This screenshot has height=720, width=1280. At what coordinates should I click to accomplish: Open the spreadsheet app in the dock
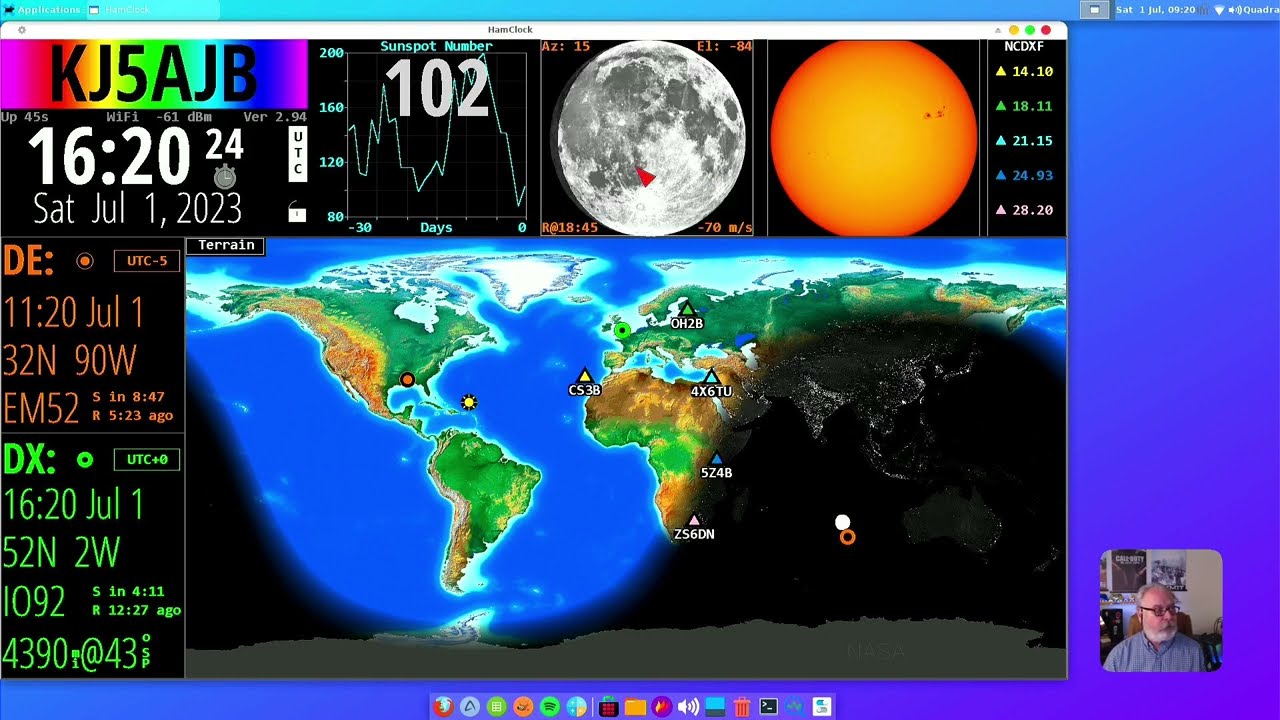tap(496, 707)
